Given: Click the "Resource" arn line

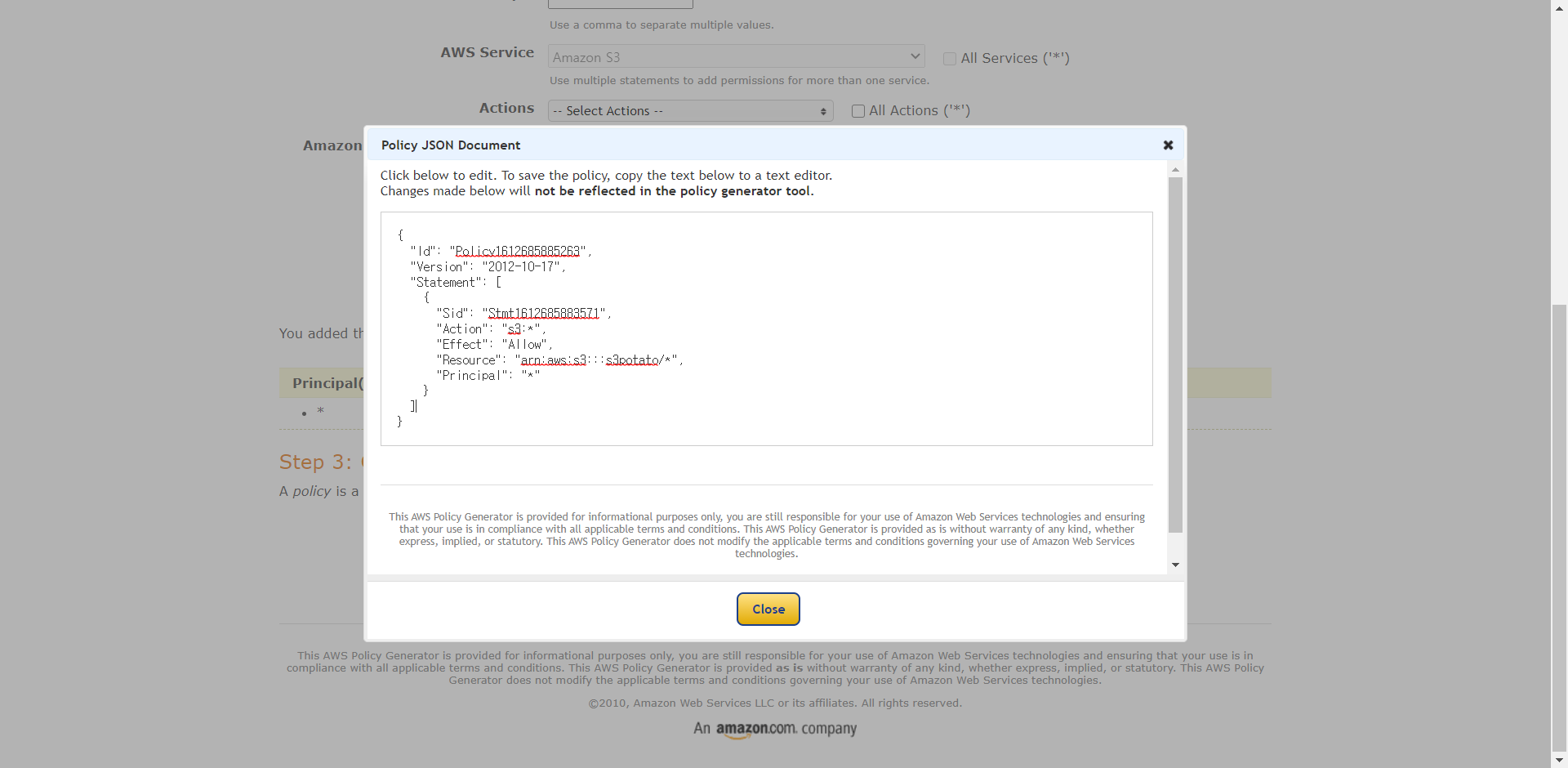Looking at the screenshot, I should pos(559,359).
